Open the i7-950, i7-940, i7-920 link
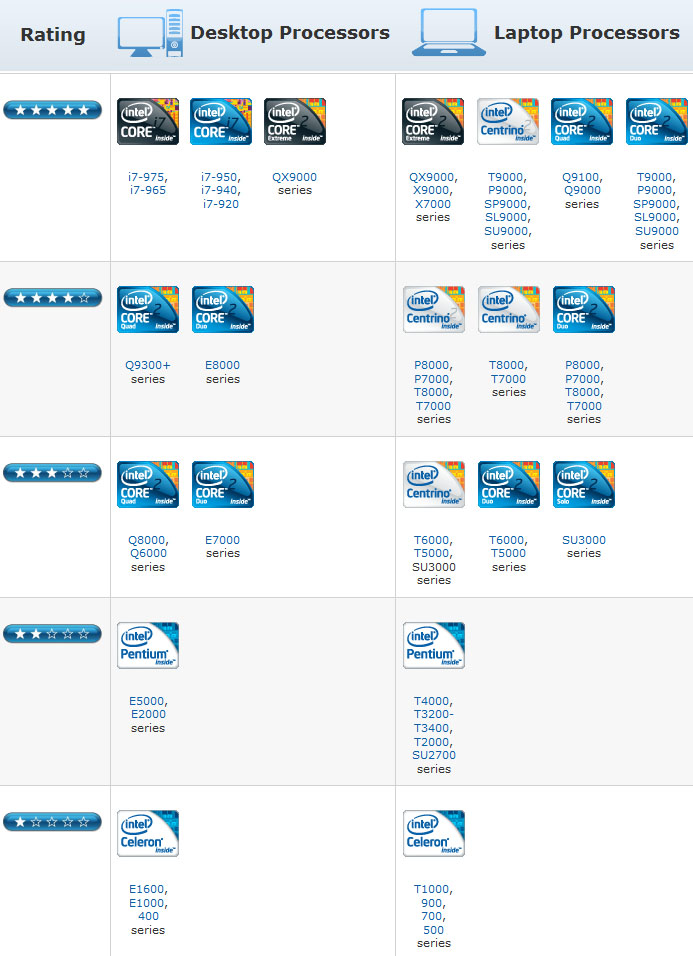693x956 pixels. 221,190
